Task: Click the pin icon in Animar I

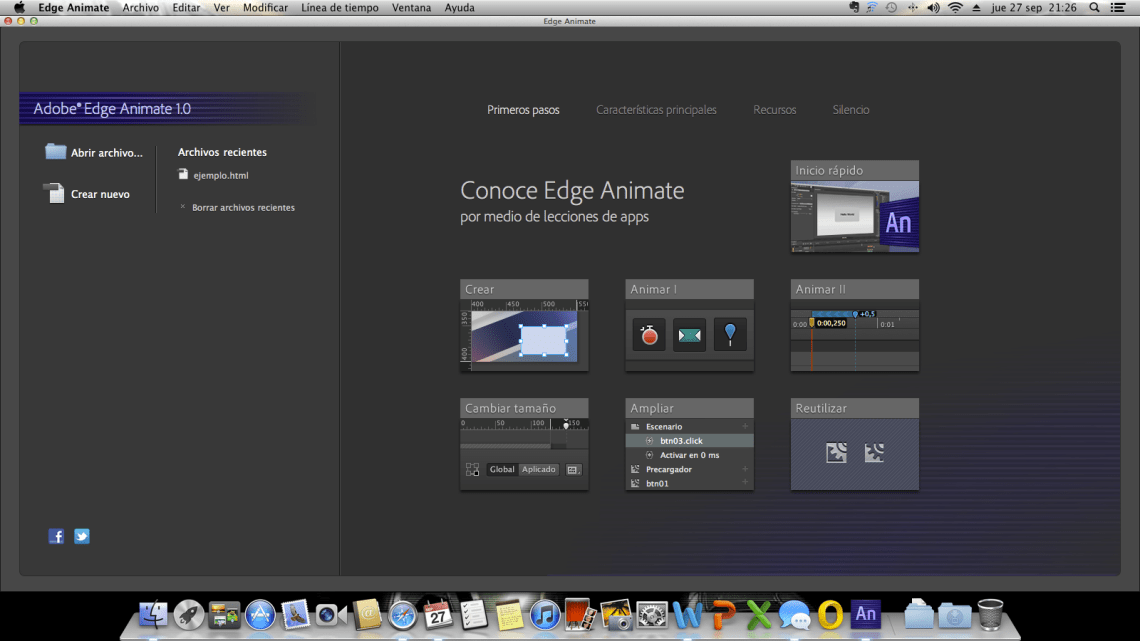Action: tap(730, 335)
